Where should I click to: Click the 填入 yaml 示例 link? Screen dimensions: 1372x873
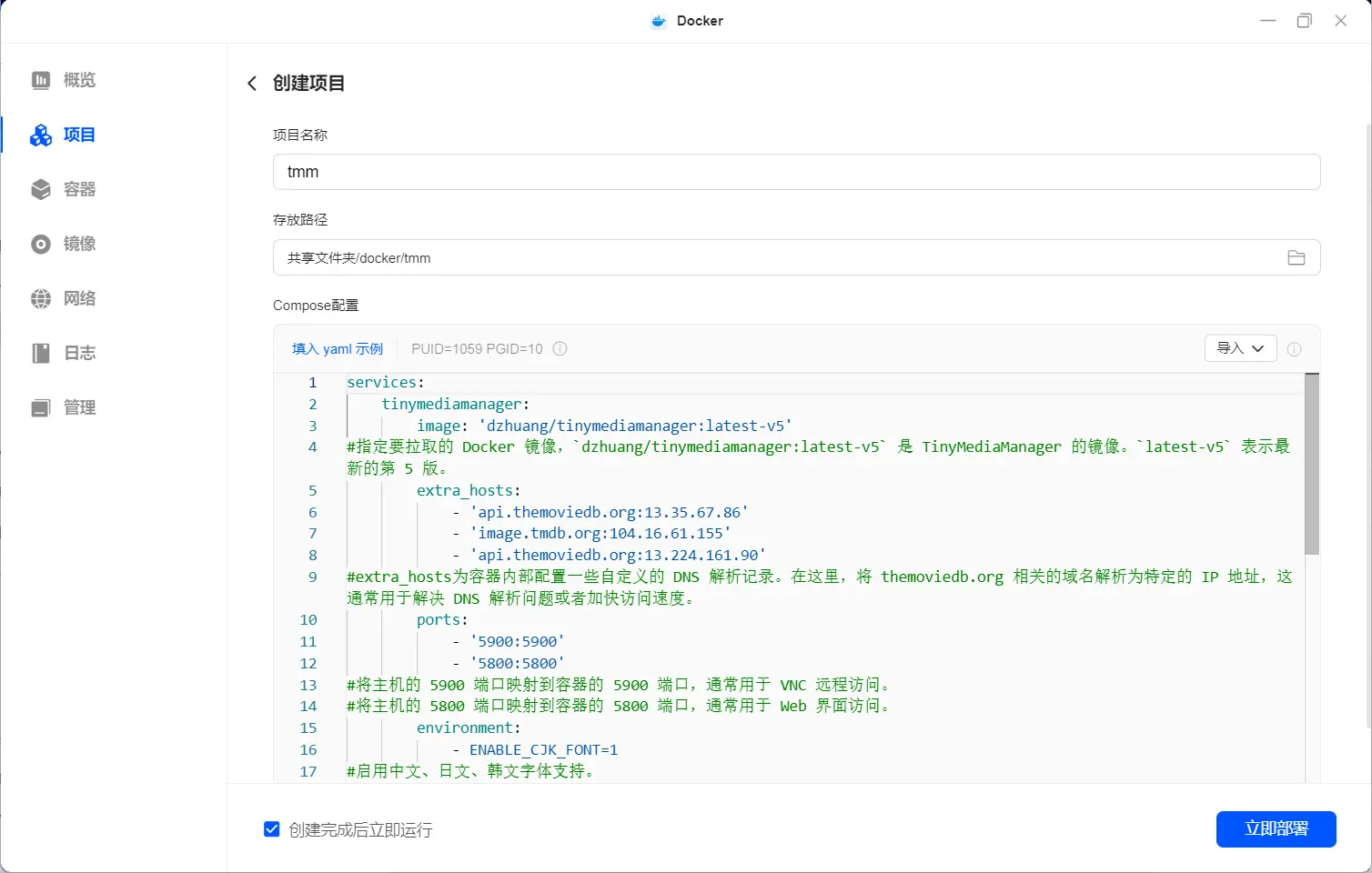338,349
